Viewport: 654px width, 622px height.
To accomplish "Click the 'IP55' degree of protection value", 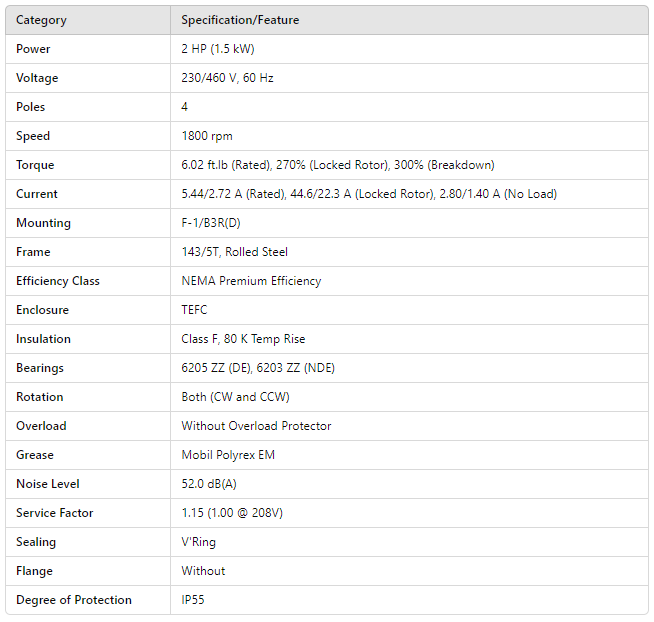I will coord(193,600).
